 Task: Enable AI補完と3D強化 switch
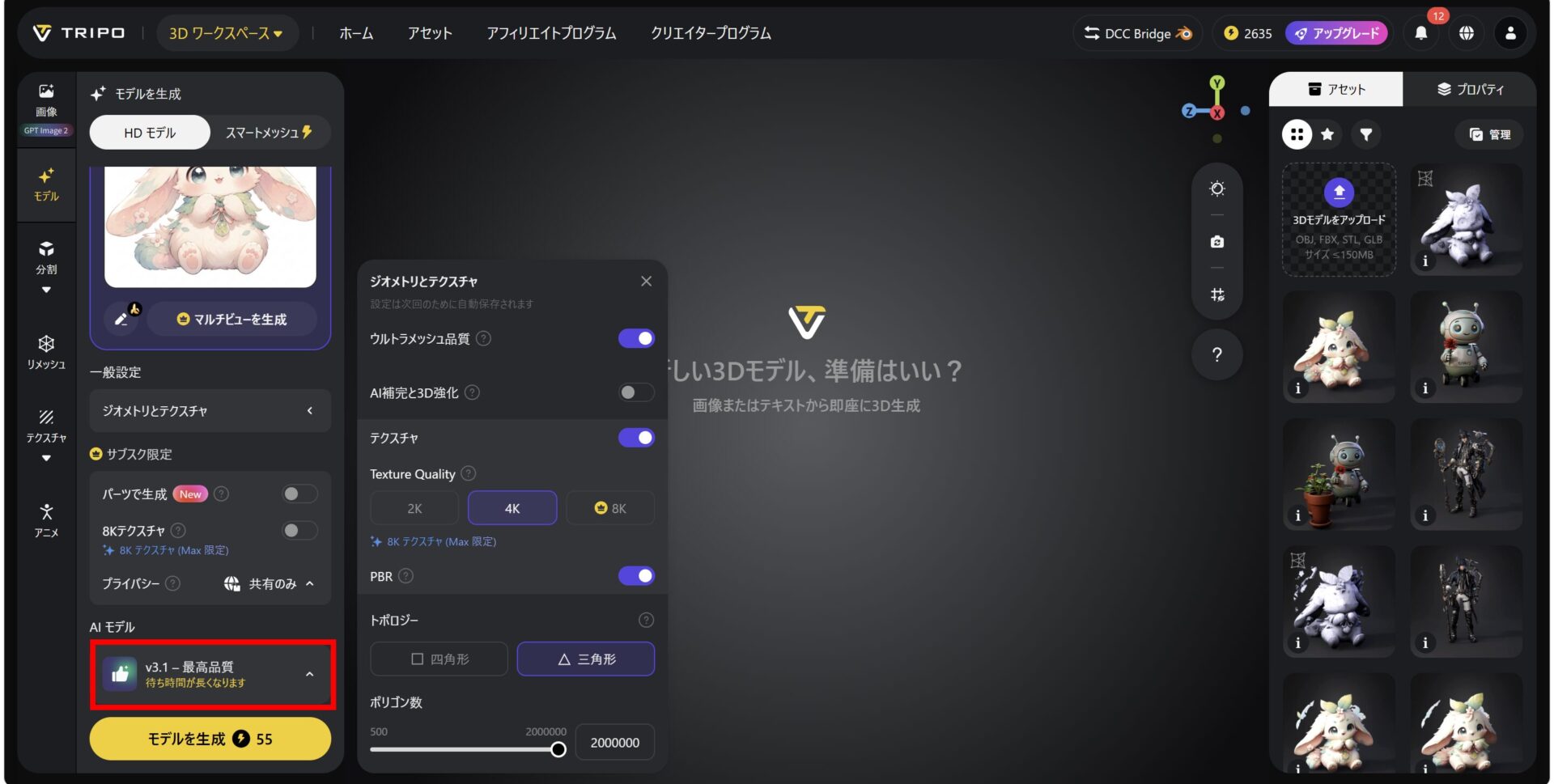coord(636,392)
